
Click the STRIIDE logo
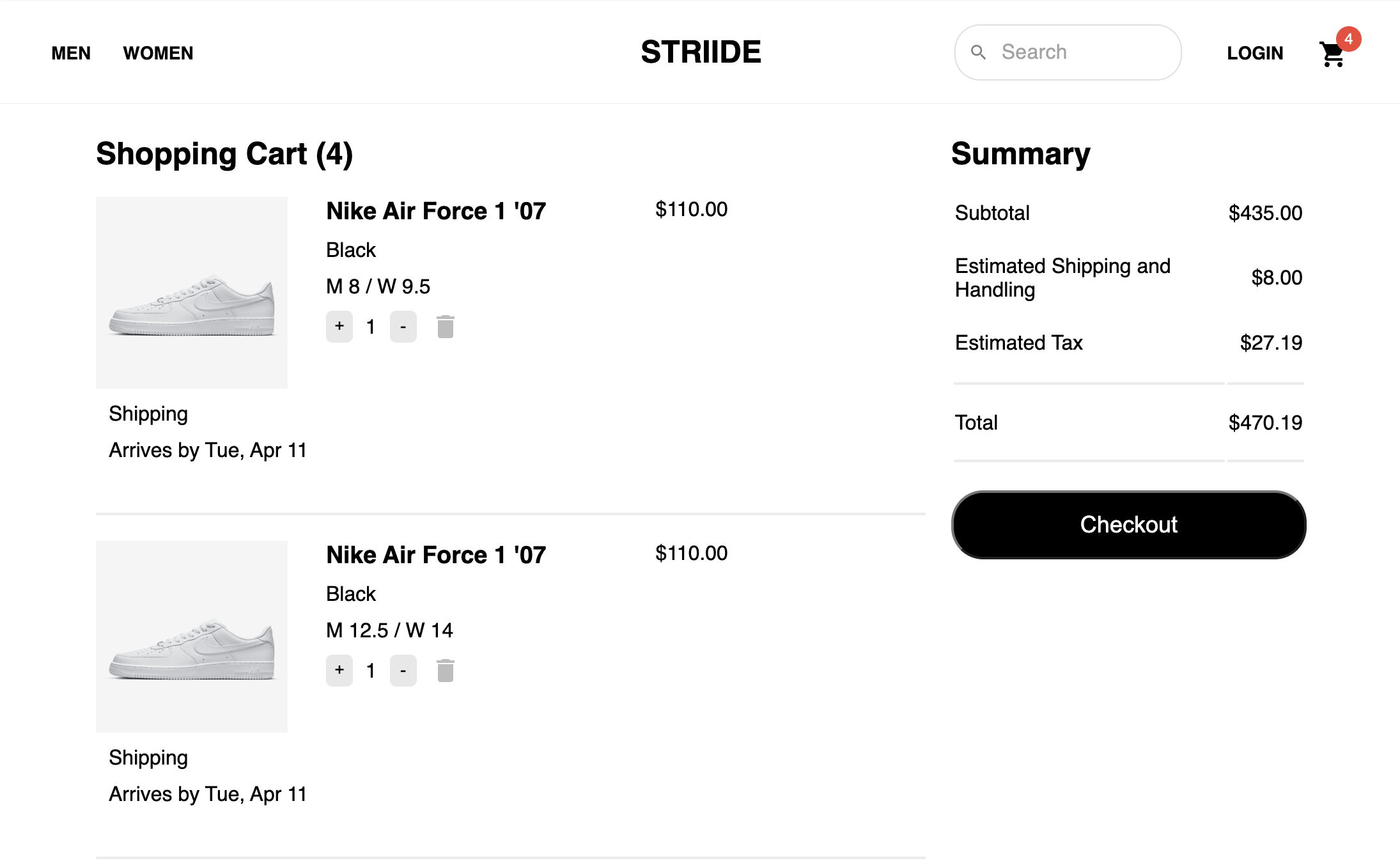[701, 52]
